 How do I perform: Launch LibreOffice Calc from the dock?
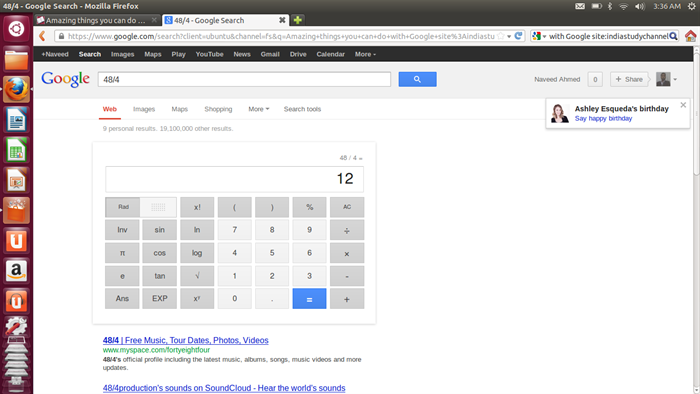[17, 150]
